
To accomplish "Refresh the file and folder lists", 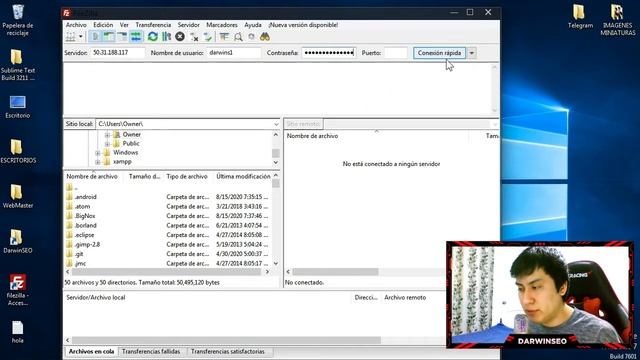I will (153, 37).
